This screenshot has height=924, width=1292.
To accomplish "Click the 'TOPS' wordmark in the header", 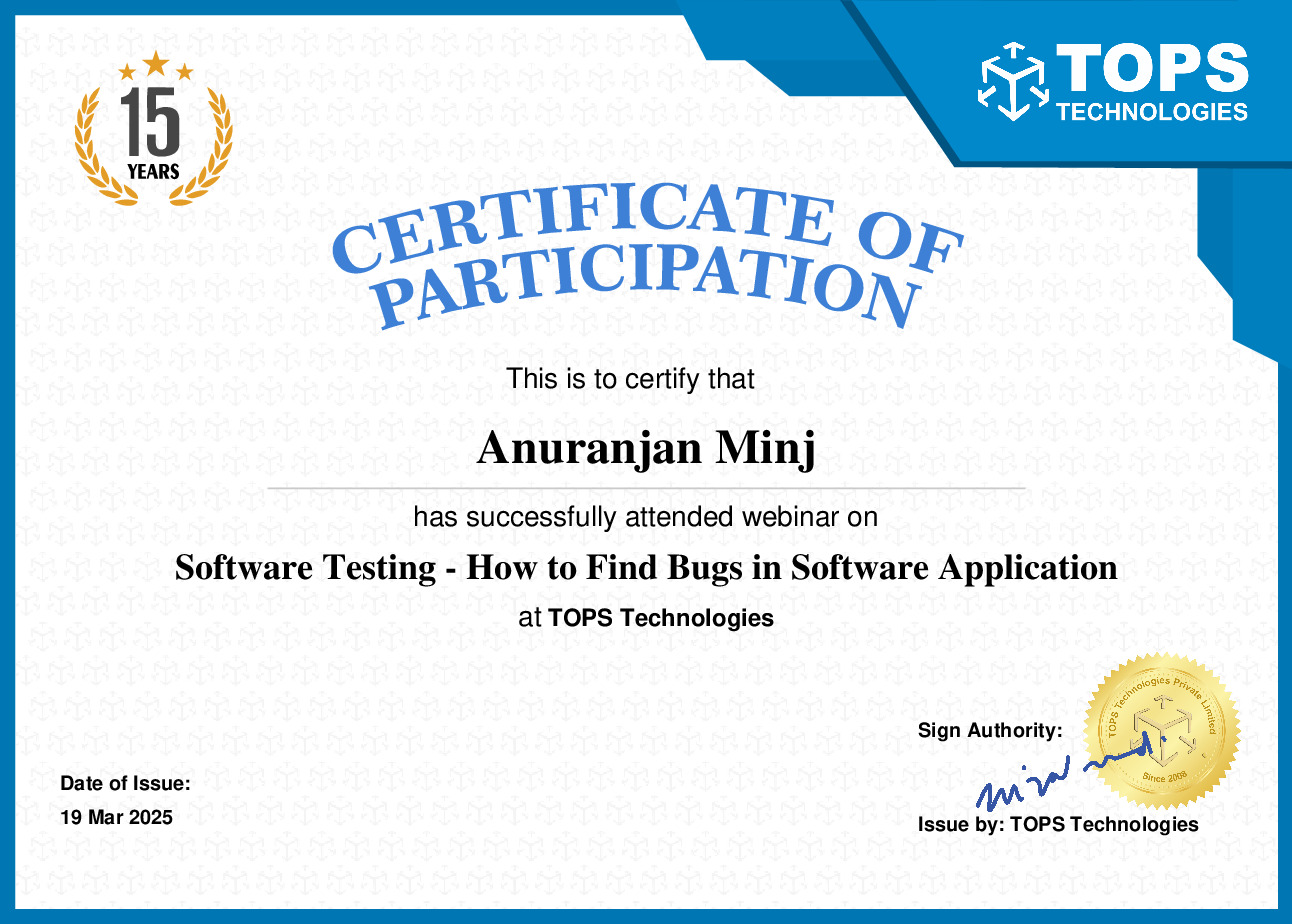I will pos(1152,68).
